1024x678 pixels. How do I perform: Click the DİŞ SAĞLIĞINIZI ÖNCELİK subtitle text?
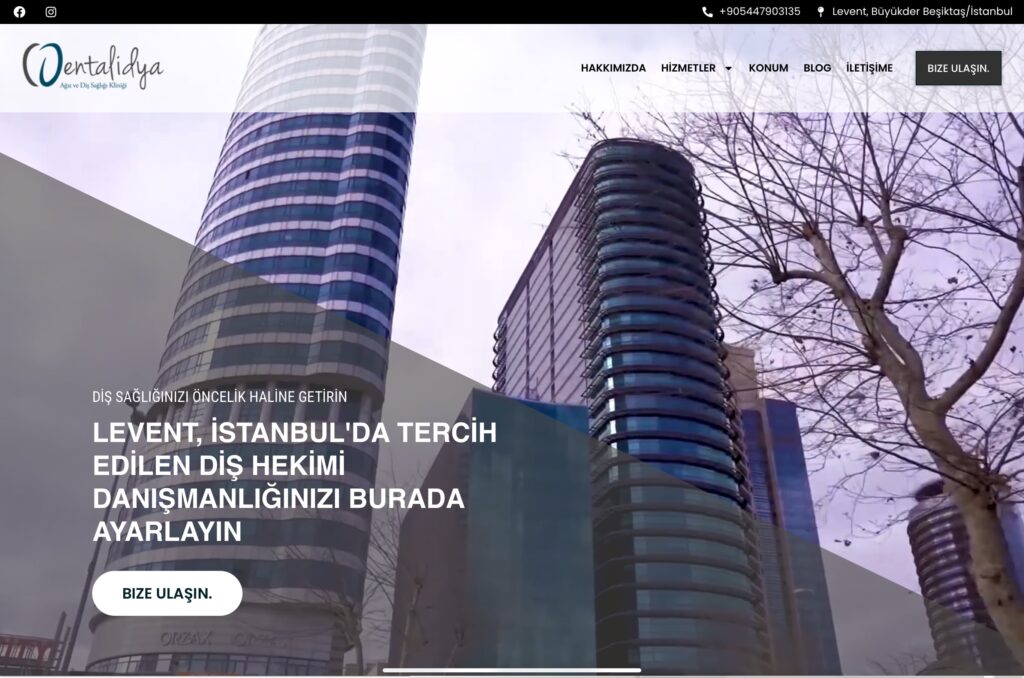coord(220,396)
